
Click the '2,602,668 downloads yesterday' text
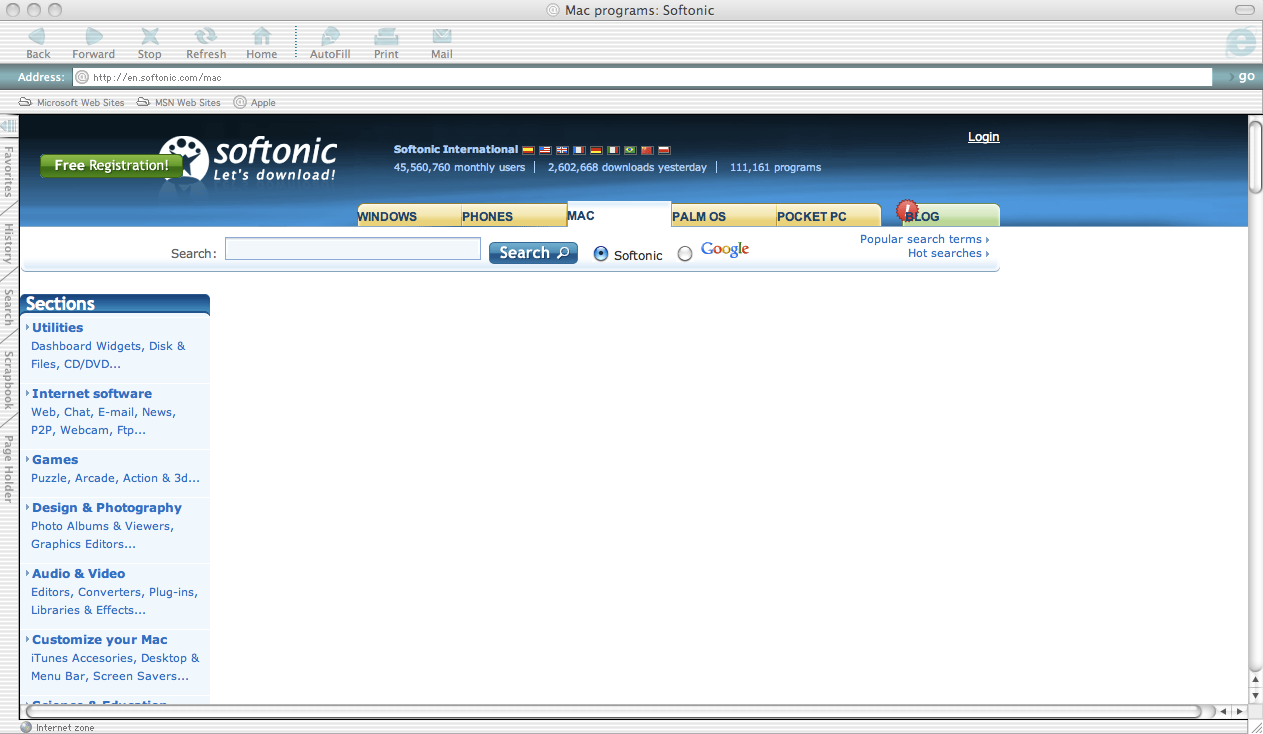627,167
